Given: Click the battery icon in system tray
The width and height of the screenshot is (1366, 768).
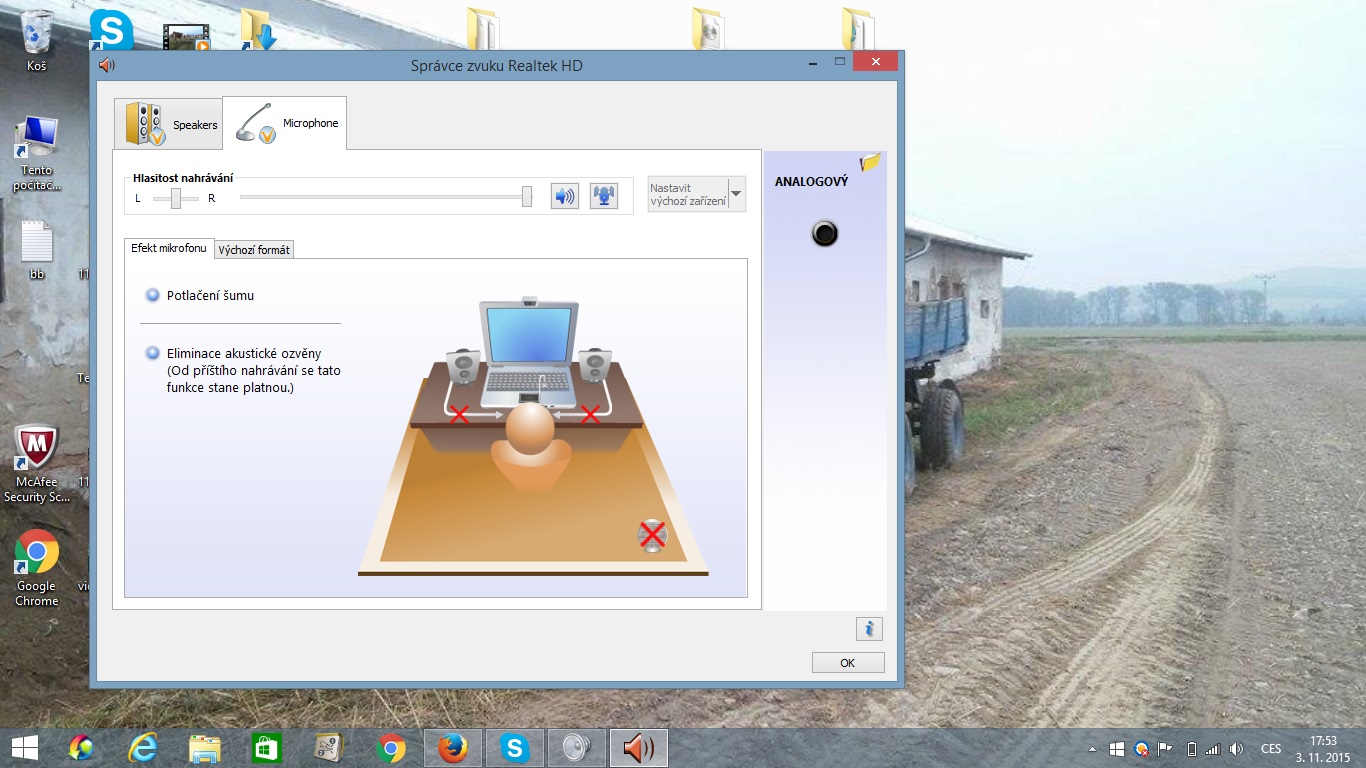Looking at the screenshot, I should click(x=1191, y=749).
